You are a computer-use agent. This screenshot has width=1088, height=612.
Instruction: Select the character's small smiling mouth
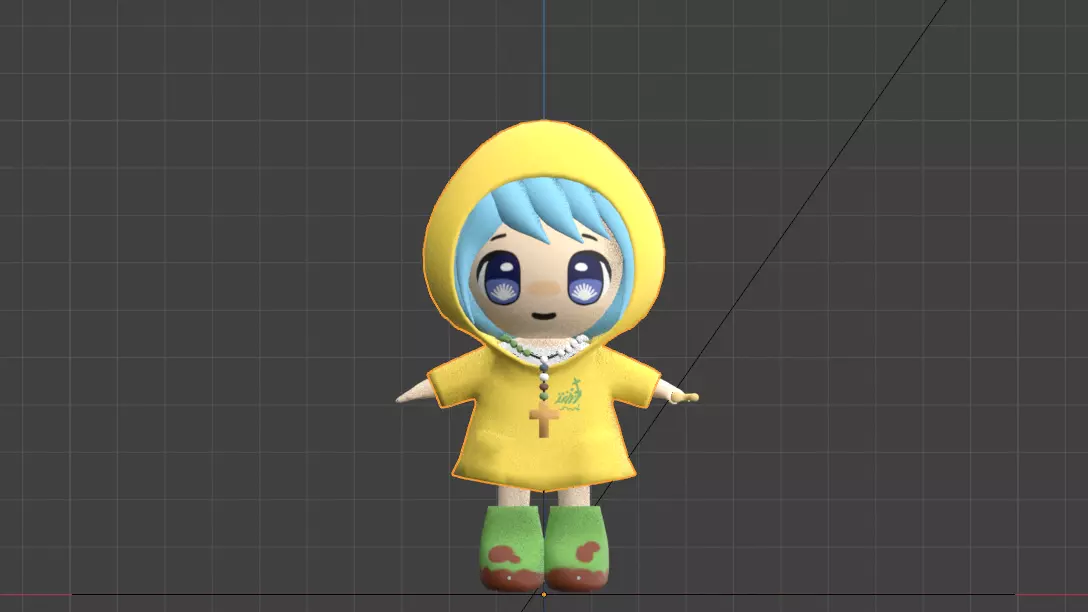pos(544,316)
